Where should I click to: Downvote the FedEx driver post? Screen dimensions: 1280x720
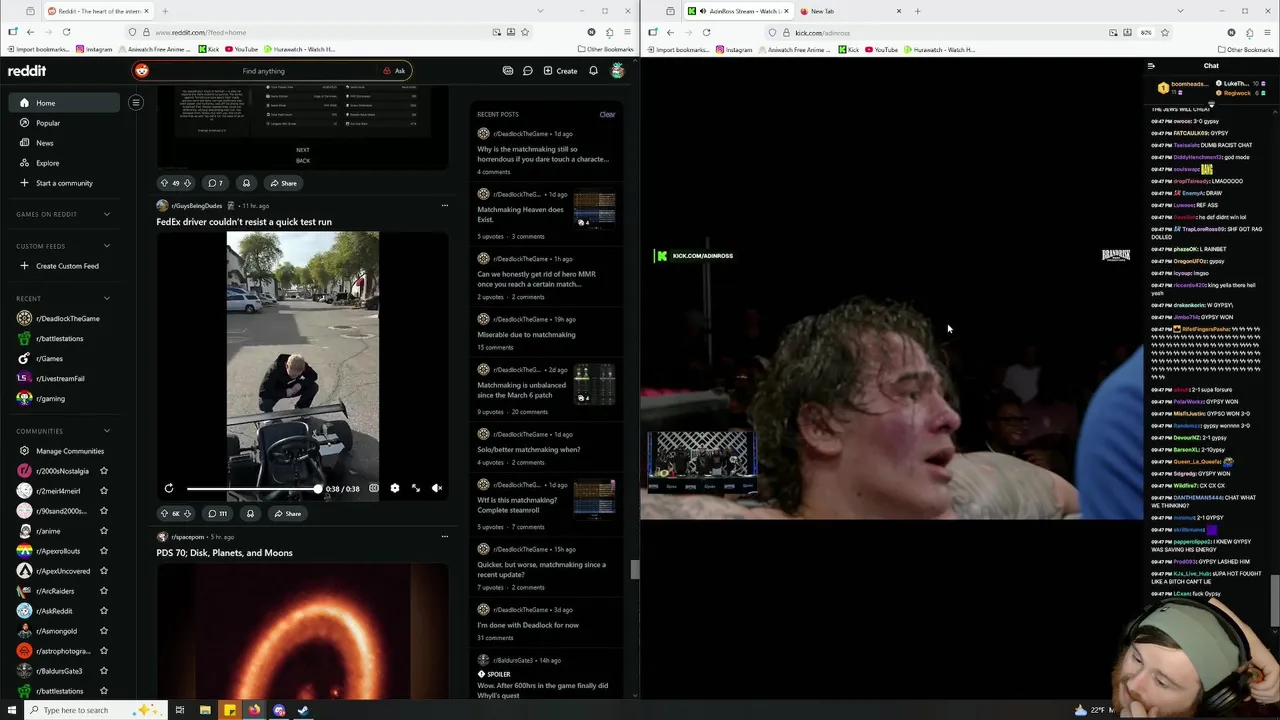pyautogui.click(x=187, y=514)
